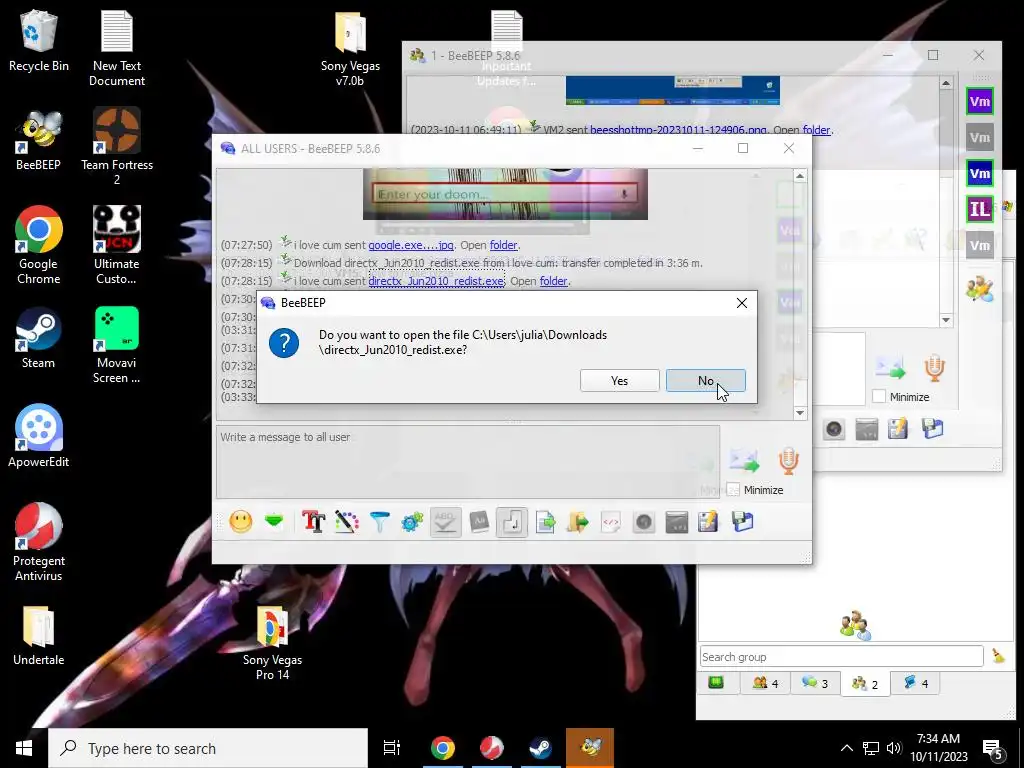
Task: Open the google.exe....jpg link
Action: tap(411, 245)
